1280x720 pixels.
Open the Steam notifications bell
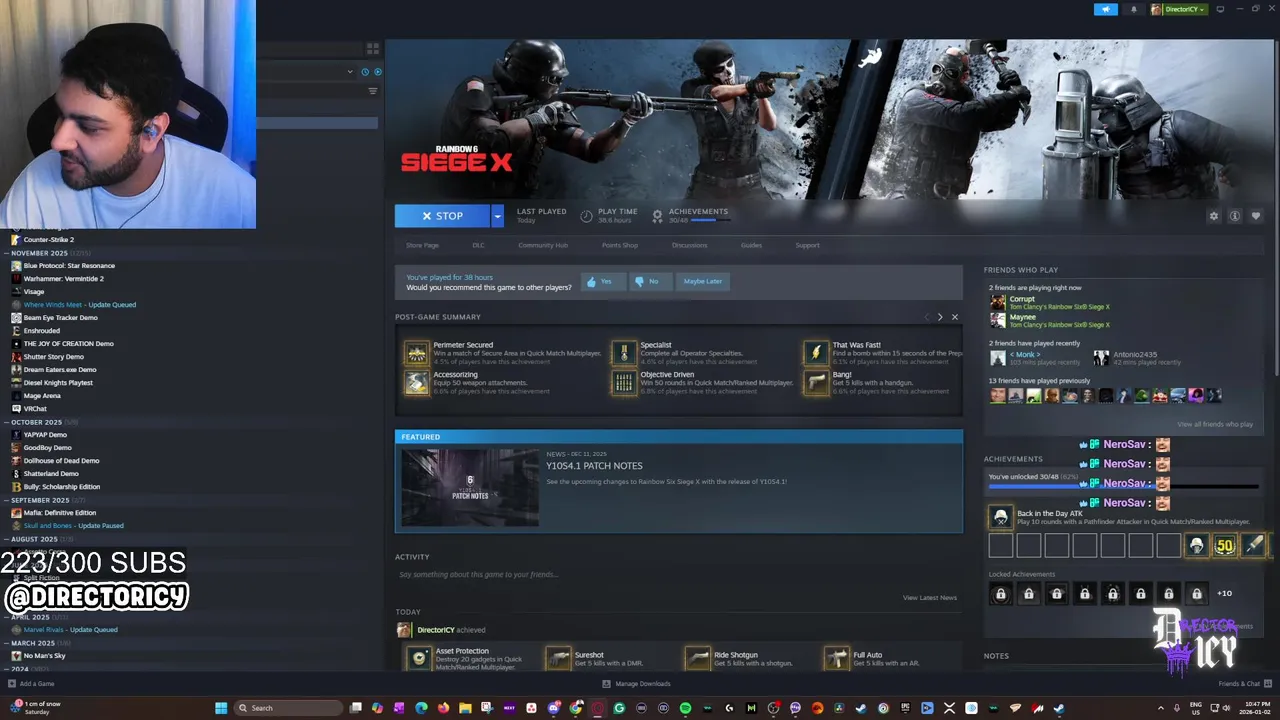pyautogui.click(x=1133, y=9)
